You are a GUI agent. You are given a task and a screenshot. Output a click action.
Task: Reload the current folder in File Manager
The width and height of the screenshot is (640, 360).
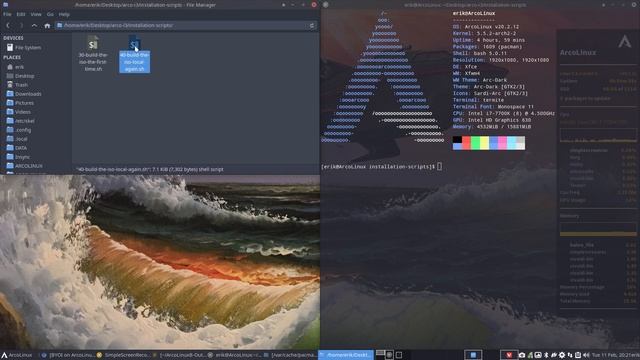(312, 25)
